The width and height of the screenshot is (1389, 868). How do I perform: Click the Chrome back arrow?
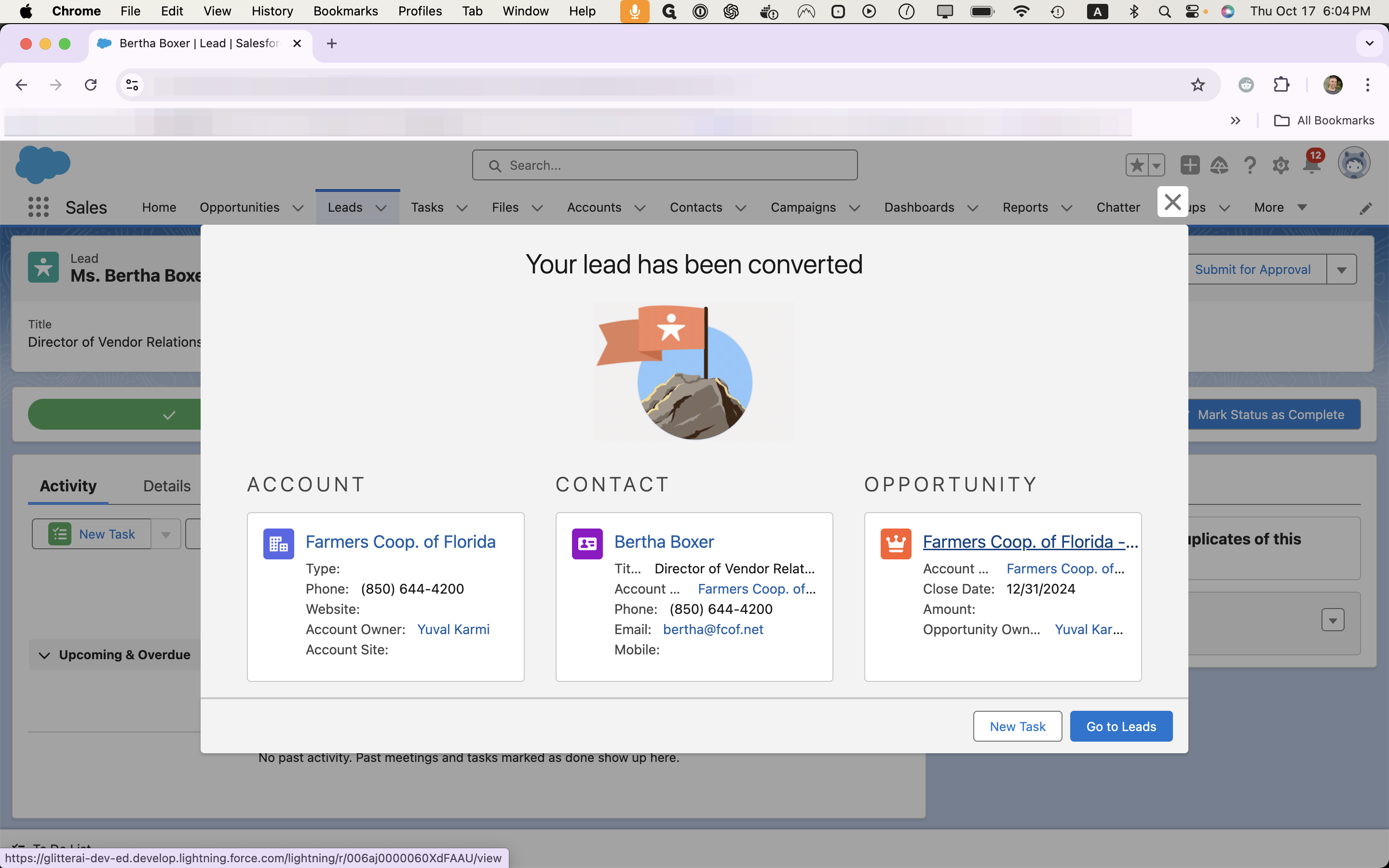(22, 85)
